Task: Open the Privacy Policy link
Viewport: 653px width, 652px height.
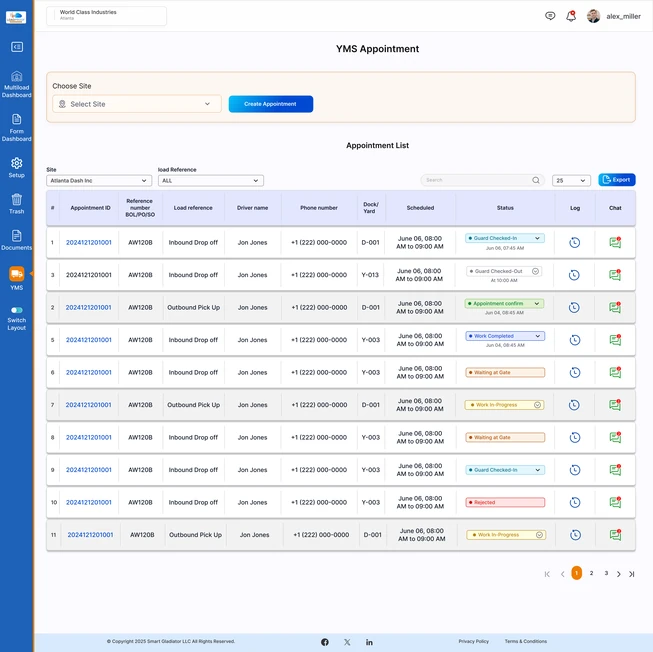Action: pos(474,641)
